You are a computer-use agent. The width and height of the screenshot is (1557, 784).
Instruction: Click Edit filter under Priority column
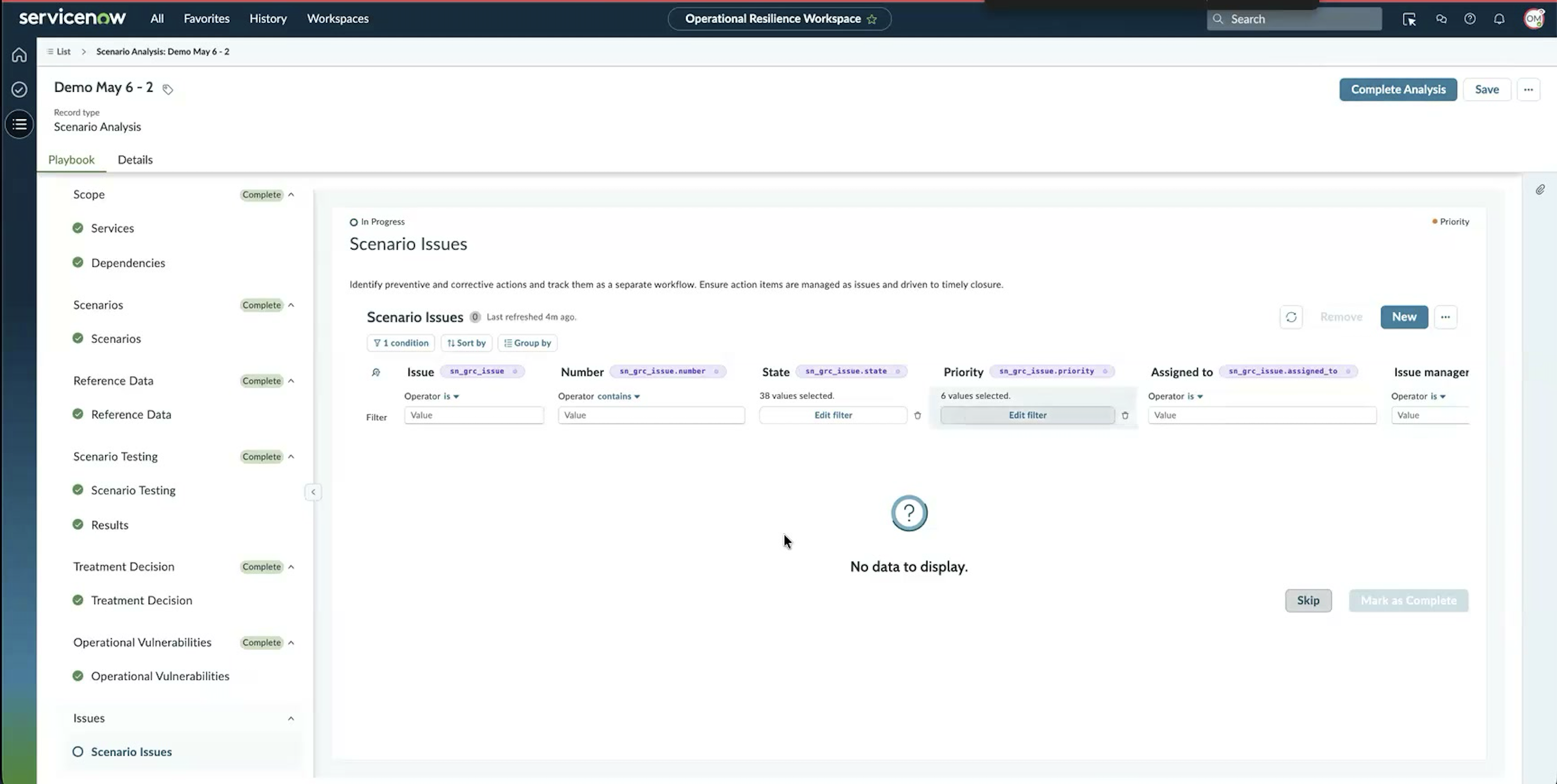click(x=1028, y=415)
